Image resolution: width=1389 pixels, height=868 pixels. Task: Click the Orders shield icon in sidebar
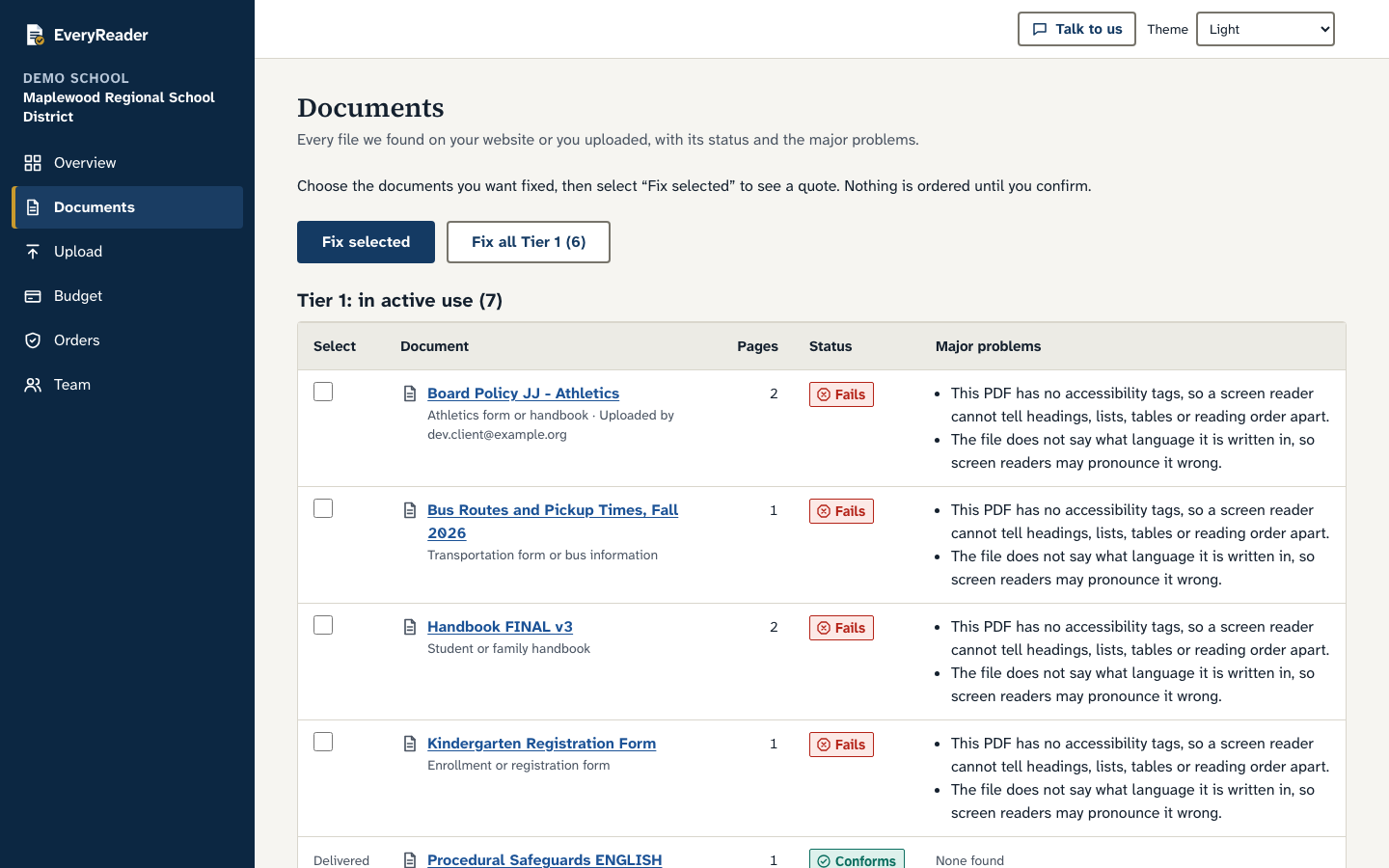click(33, 340)
